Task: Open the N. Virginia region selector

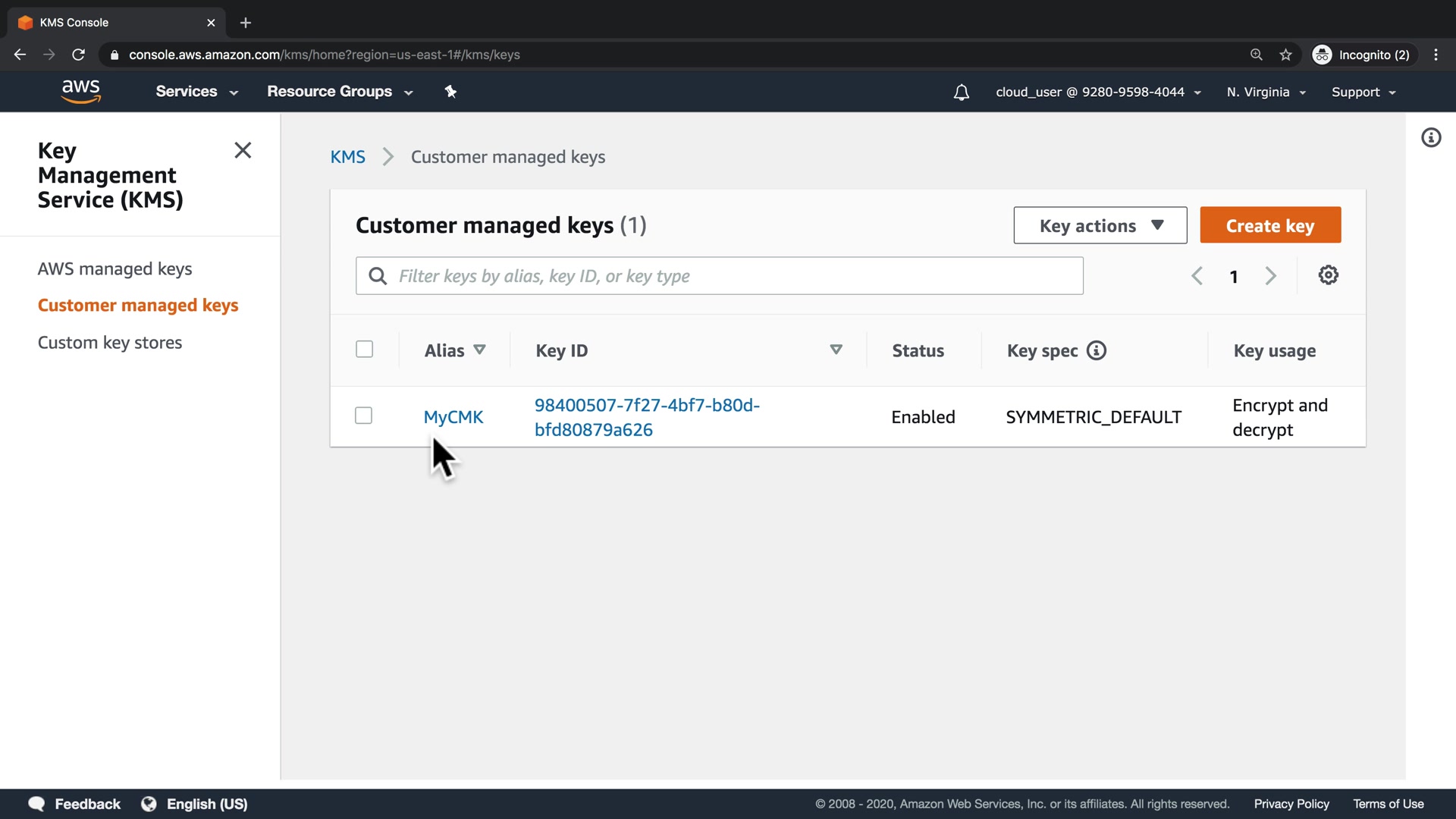Action: [x=1266, y=93]
